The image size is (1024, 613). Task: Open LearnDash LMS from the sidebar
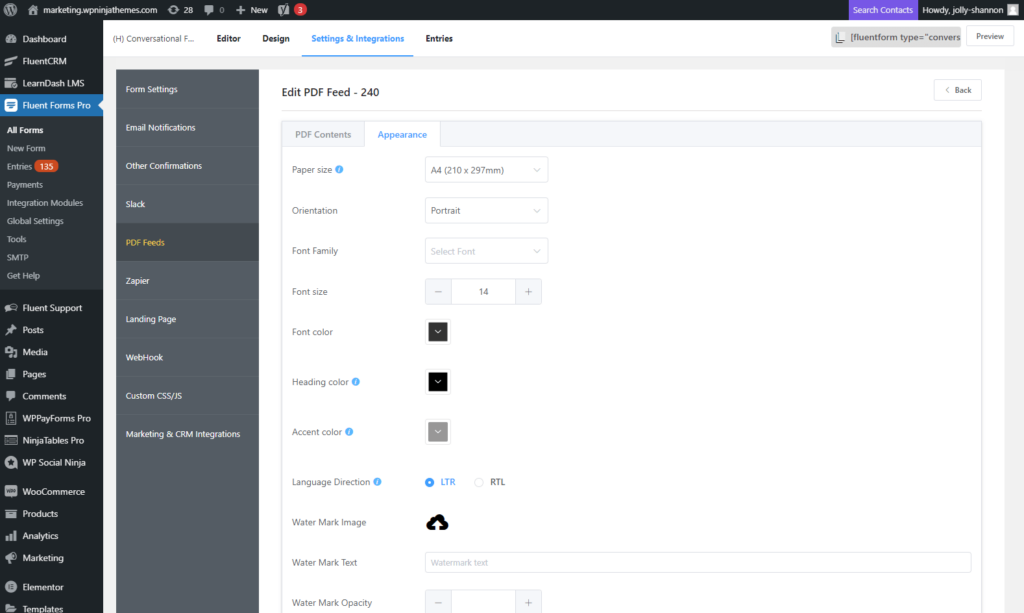pos(52,82)
